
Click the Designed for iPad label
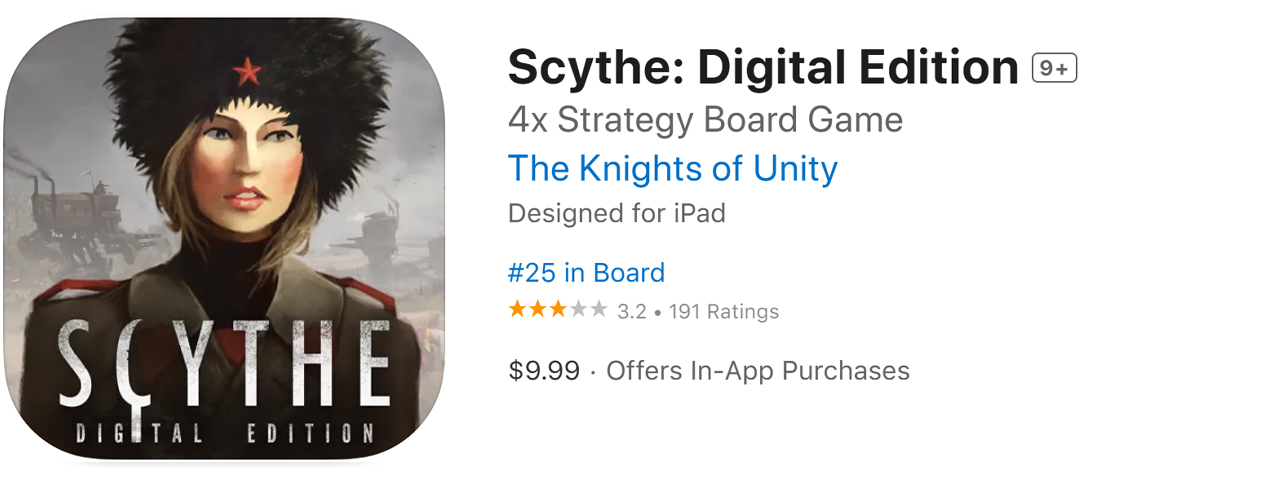click(x=616, y=213)
